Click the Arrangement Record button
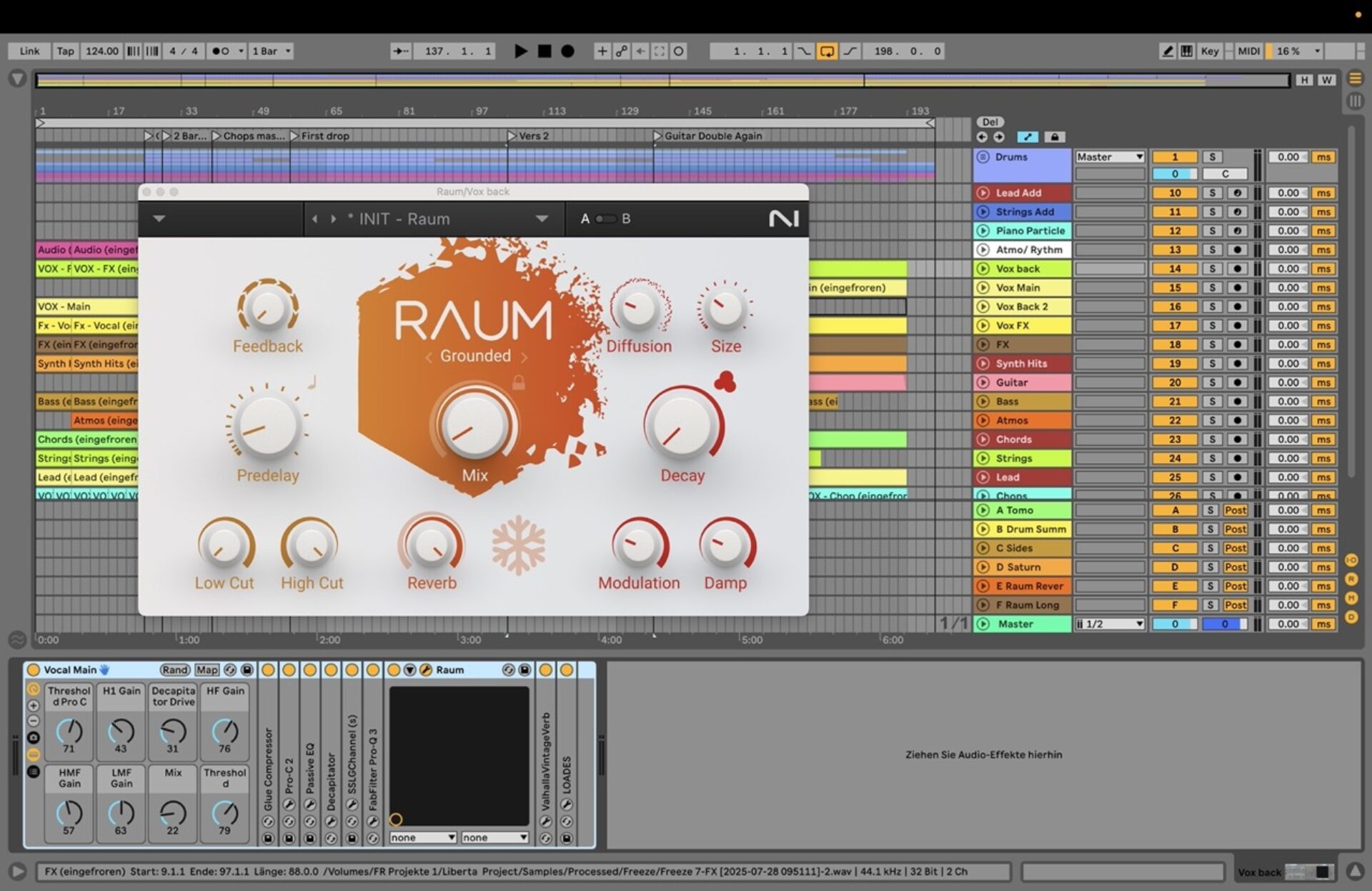The height and width of the screenshot is (891, 1372). point(567,51)
